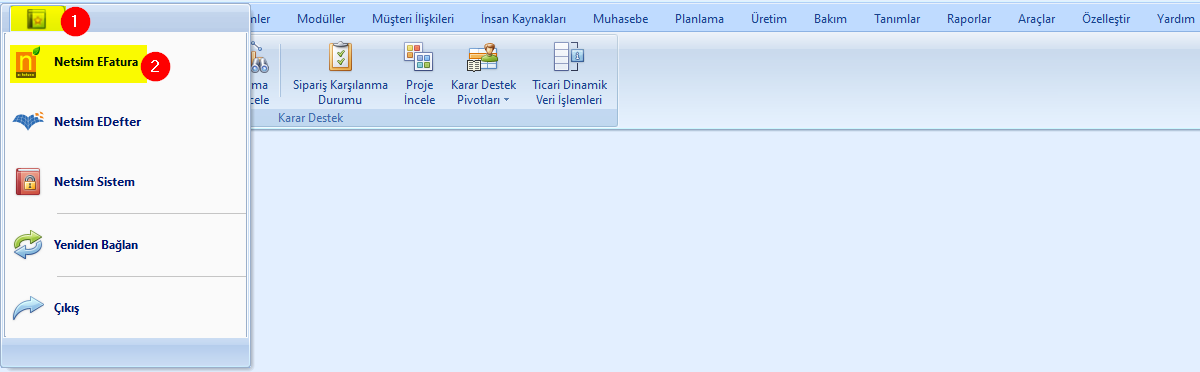Select the İnsan Kaynakları tab
Image resolution: width=1200 pixels, height=372 pixels.
click(x=524, y=19)
